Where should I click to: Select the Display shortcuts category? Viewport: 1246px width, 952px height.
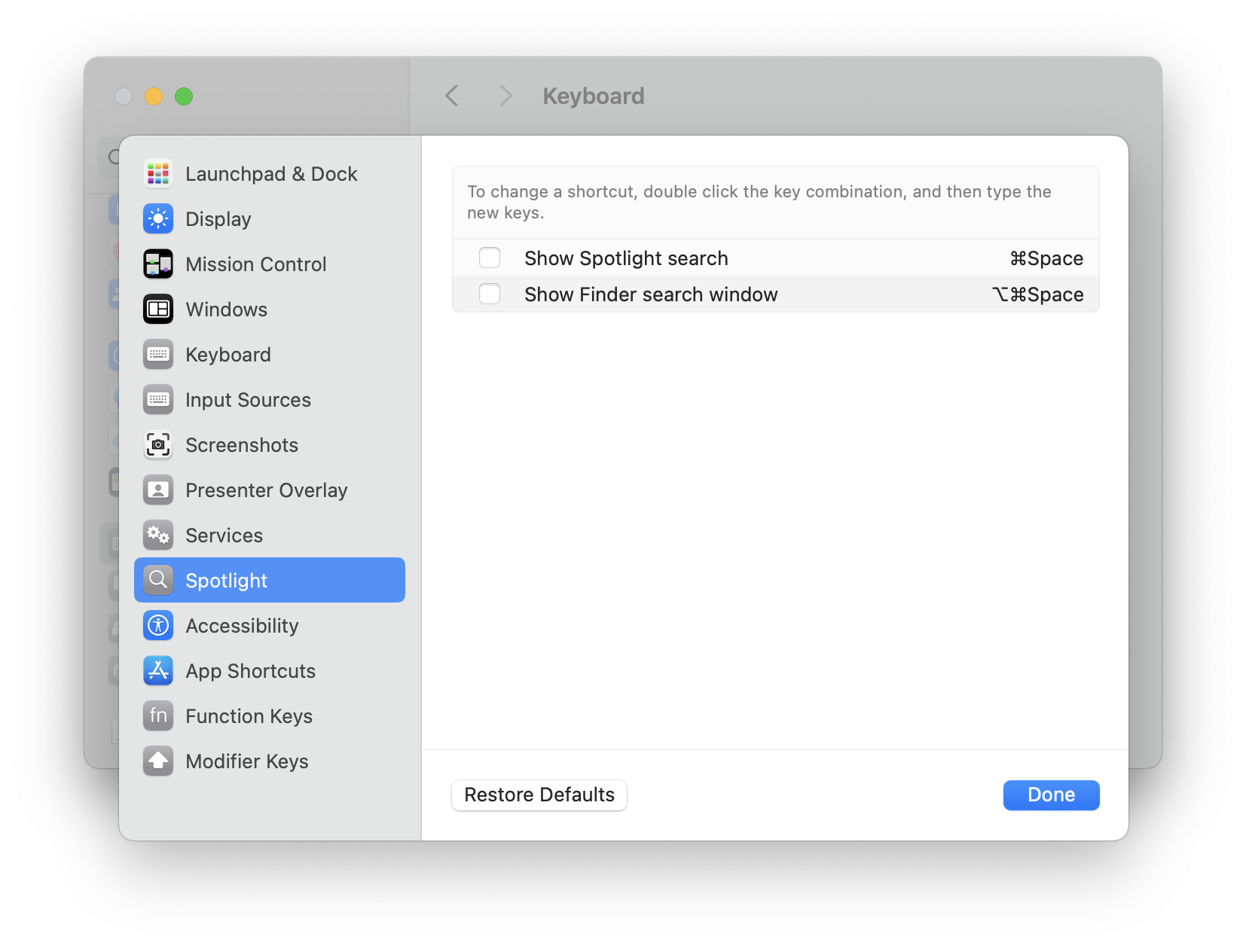pyautogui.click(x=270, y=219)
